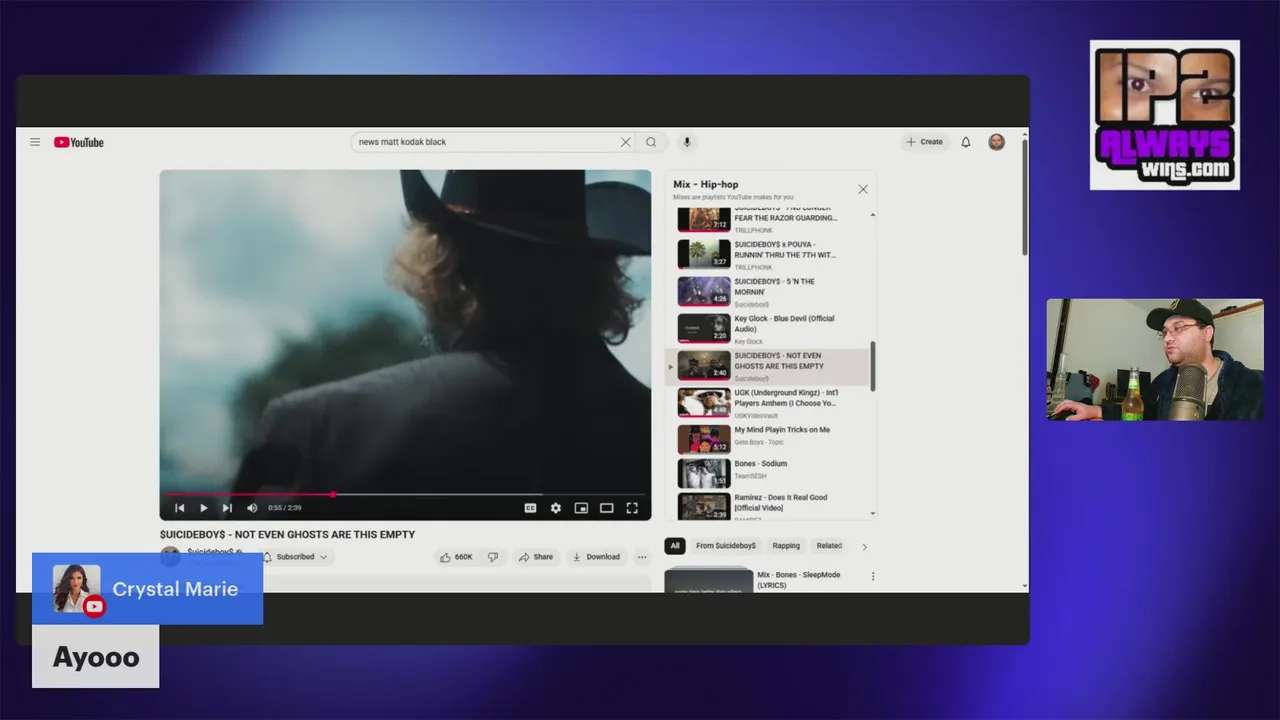Viewport: 1280px width, 720px height.
Task: Click the playlist panel scrollbar thumb
Action: (x=873, y=366)
